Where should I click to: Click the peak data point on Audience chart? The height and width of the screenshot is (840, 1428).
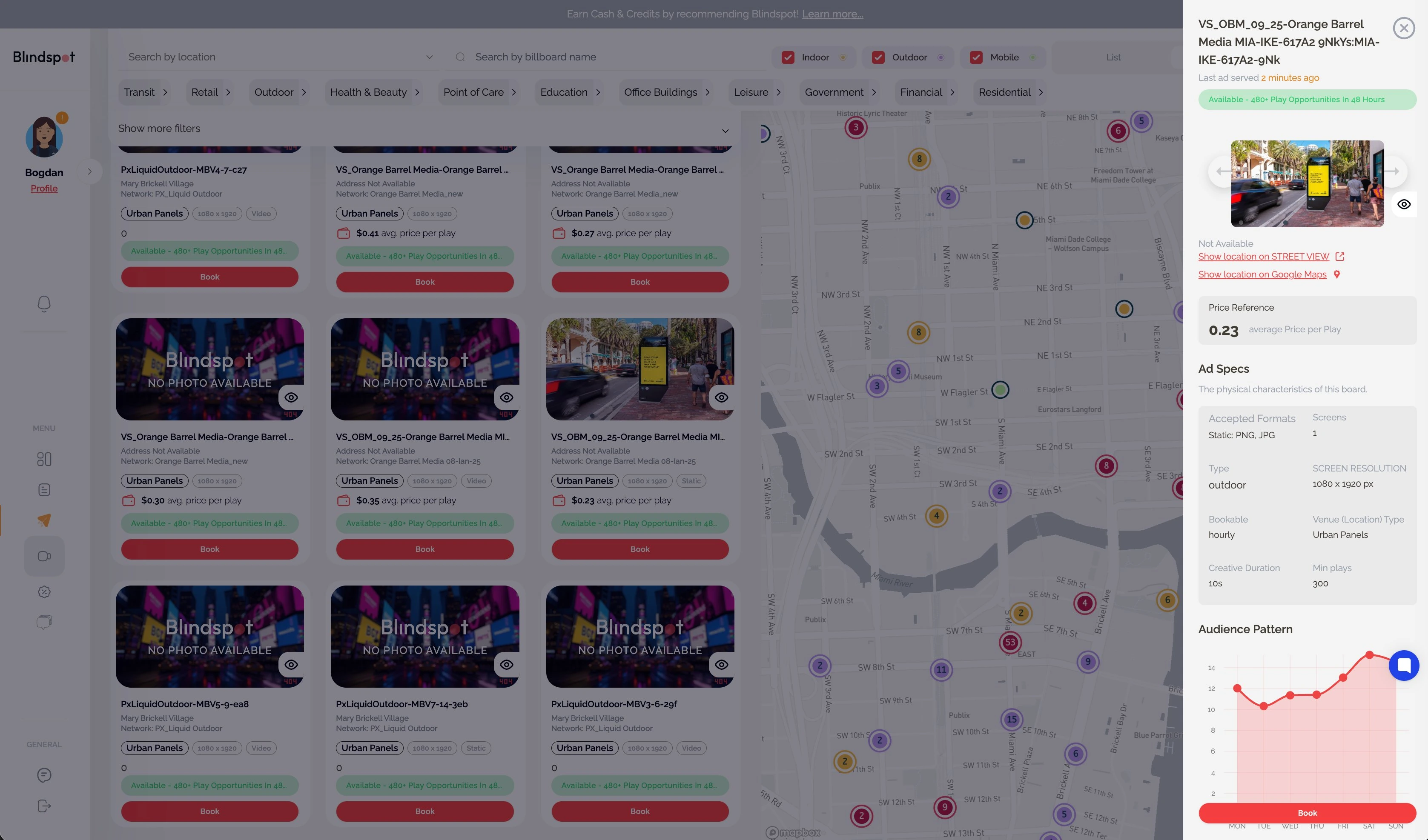(1369, 655)
